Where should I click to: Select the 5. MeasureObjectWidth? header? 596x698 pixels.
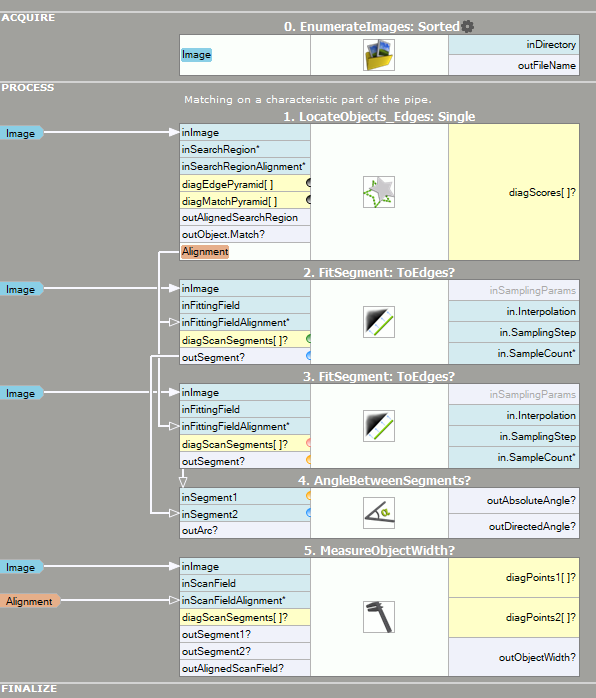(379, 551)
